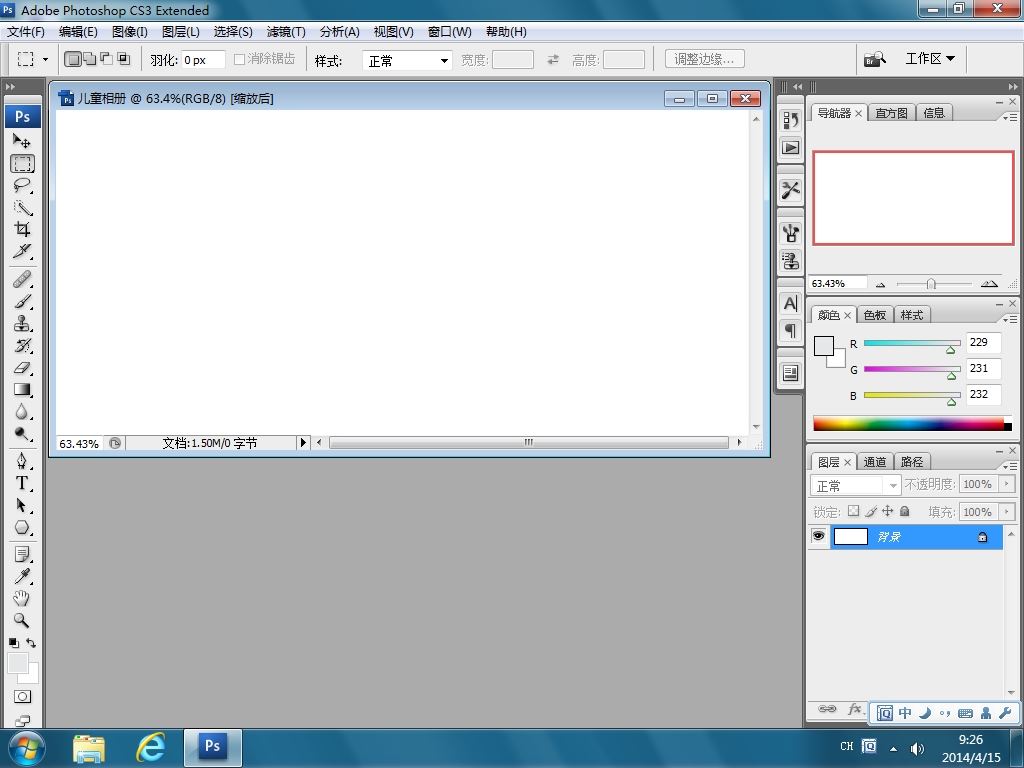Viewport: 1024px width, 768px height.
Task: Switch to the 通道 tab
Action: pyautogui.click(x=874, y=462)
